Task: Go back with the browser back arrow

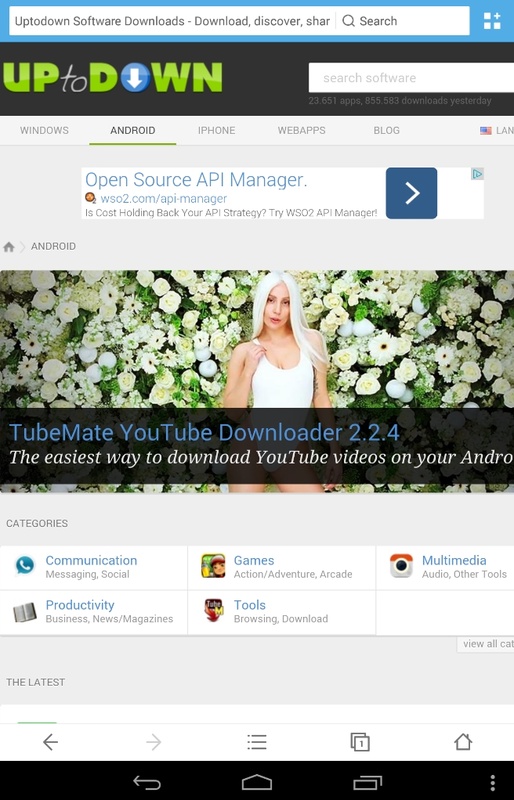Action: click(51, 742)
